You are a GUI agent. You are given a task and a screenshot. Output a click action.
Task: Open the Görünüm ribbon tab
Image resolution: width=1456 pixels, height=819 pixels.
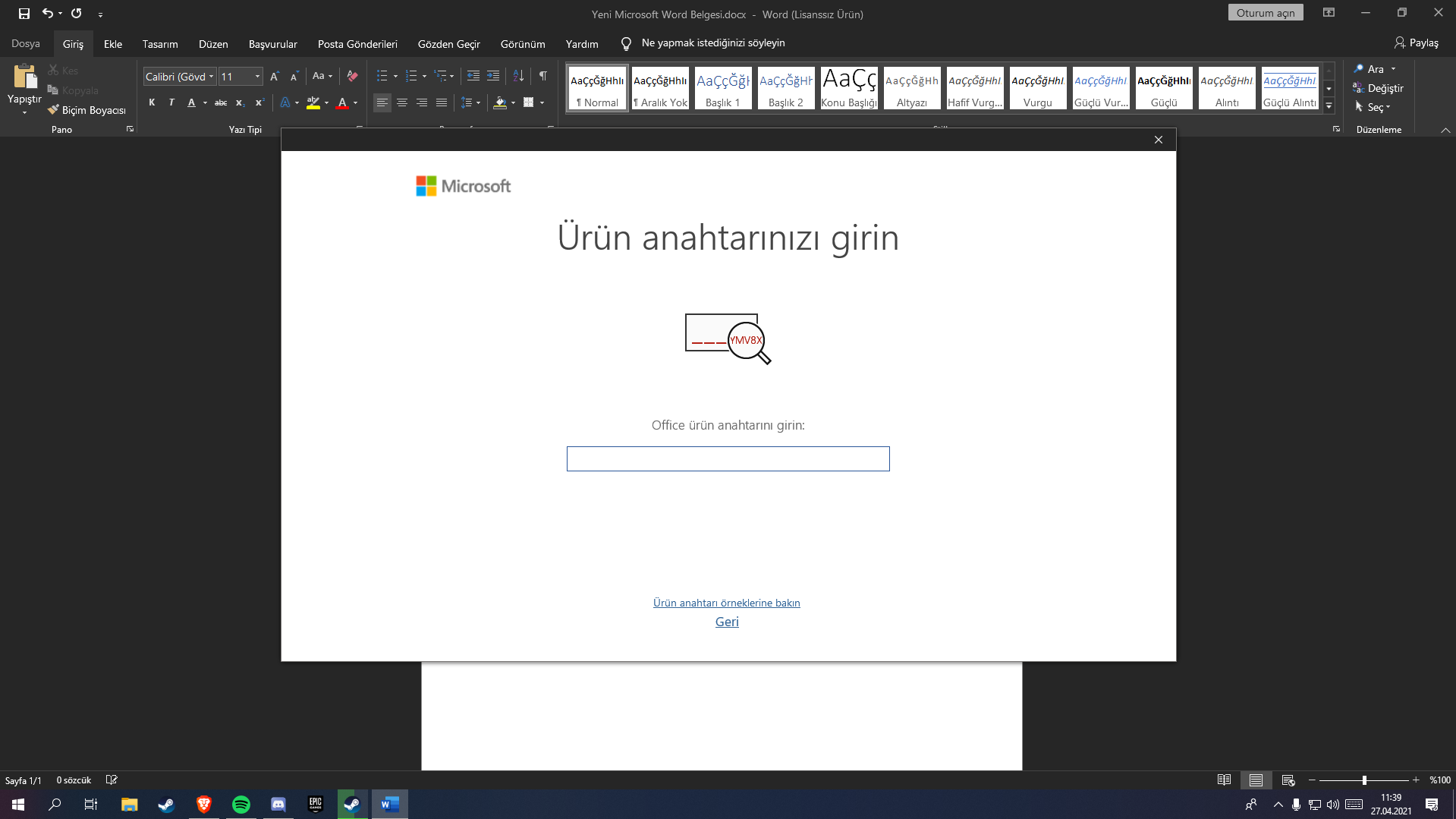point(523,44)
